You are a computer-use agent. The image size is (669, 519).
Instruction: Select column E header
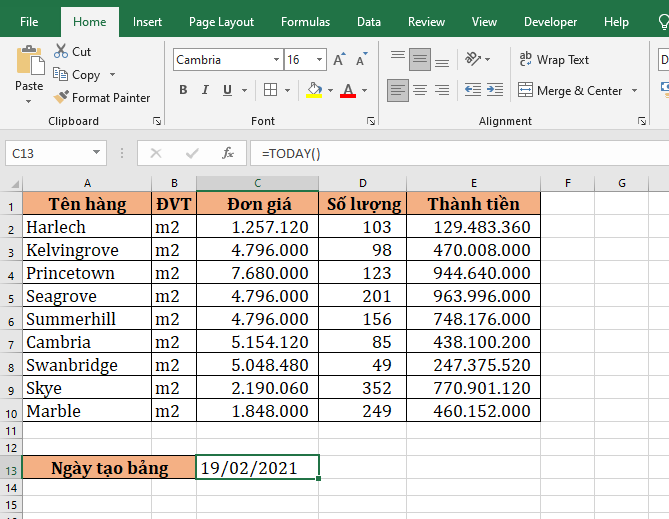pos(474,183)
